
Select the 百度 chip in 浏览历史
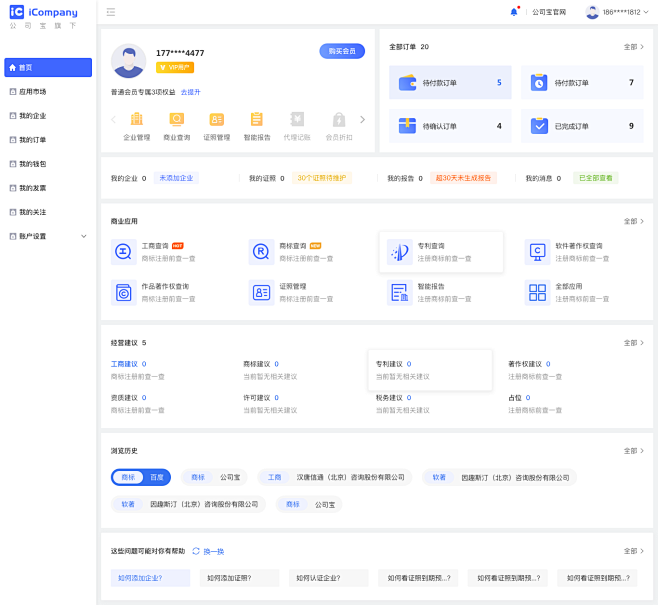point(157,478)
